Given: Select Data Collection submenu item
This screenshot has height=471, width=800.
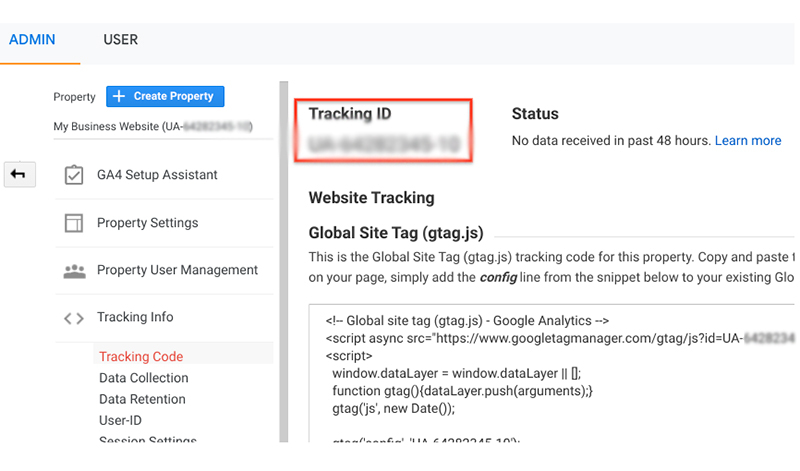Looking at the screenshot, I should click(x=144, y=378).
